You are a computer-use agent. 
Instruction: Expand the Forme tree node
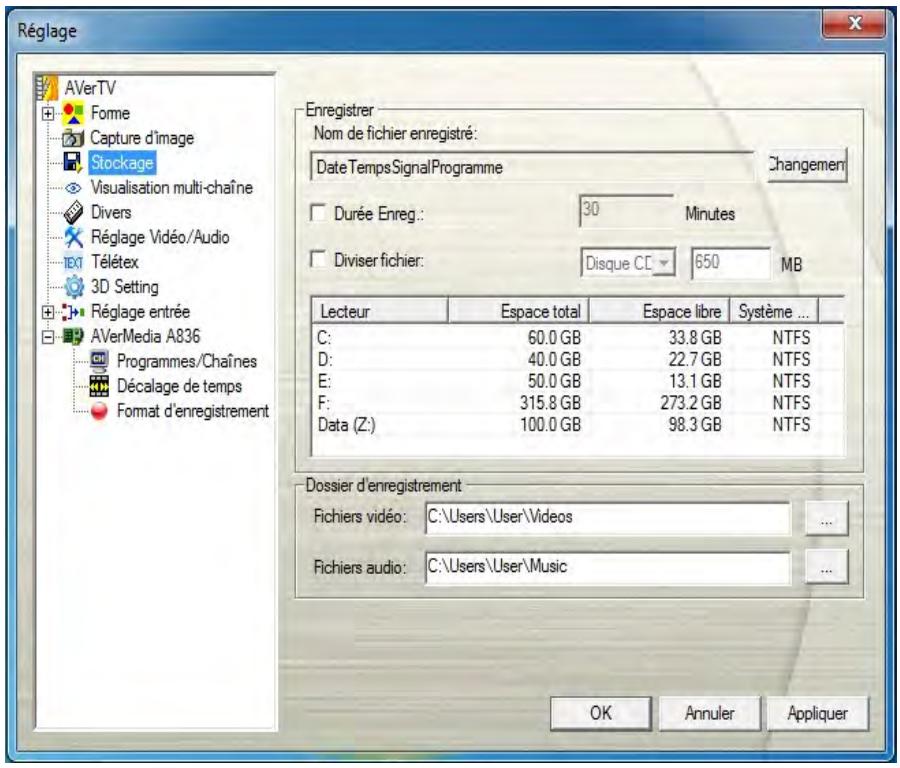point(48,114)
